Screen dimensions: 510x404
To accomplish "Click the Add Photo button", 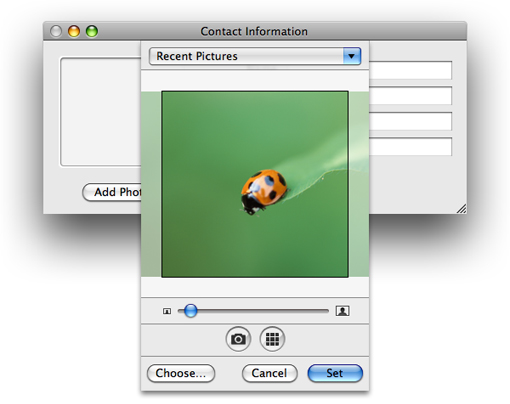I will [x=112, y=192].
